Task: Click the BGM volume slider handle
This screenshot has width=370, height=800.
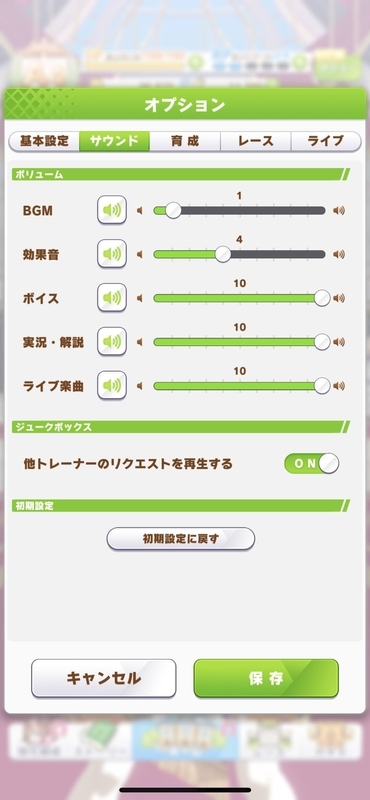Action: click(173, 210)
